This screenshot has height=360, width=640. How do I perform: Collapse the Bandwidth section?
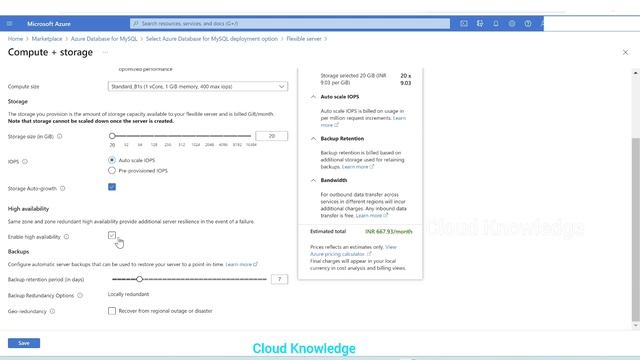(x=313, y=180)
